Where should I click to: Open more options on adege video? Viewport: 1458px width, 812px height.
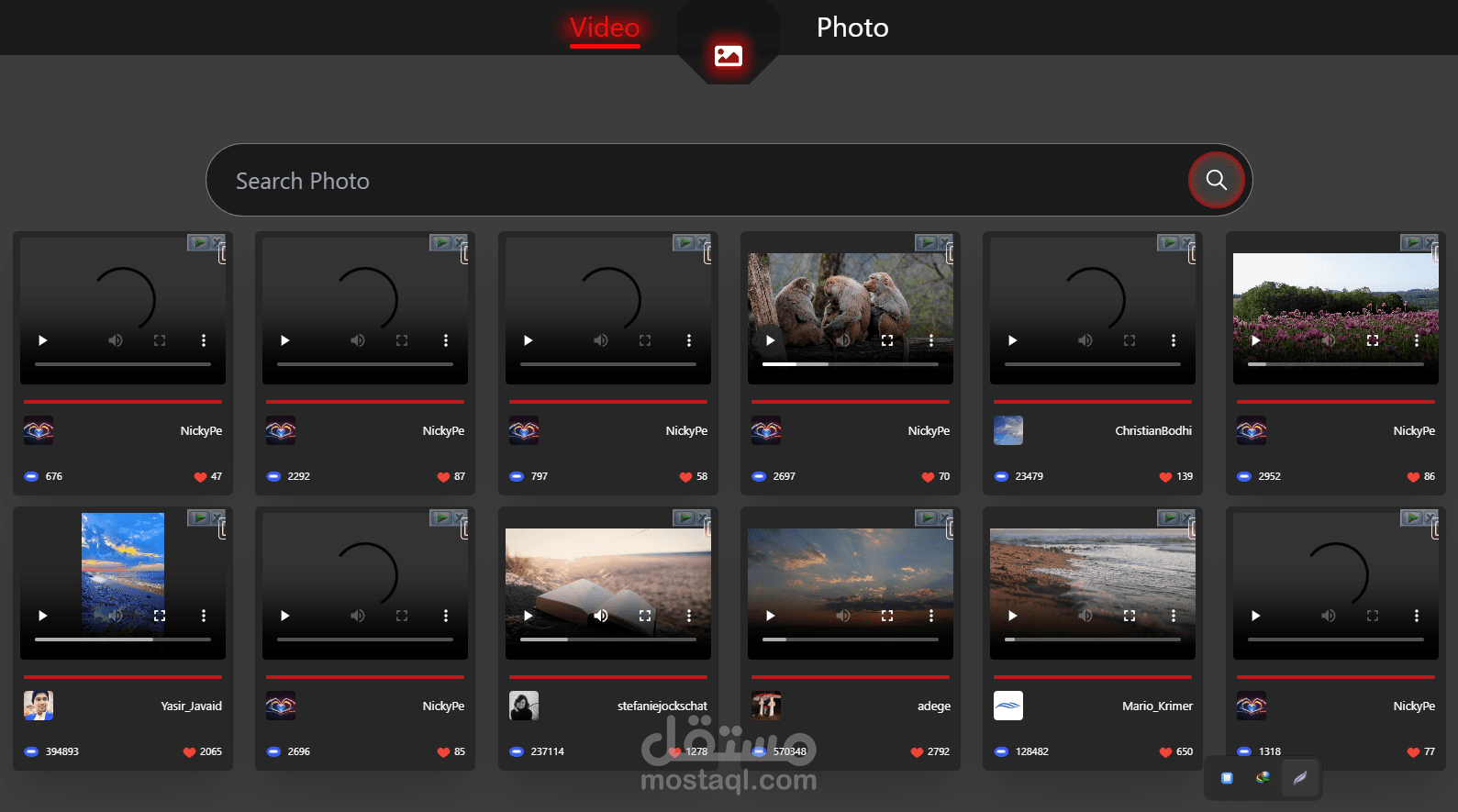click(931, 616)
